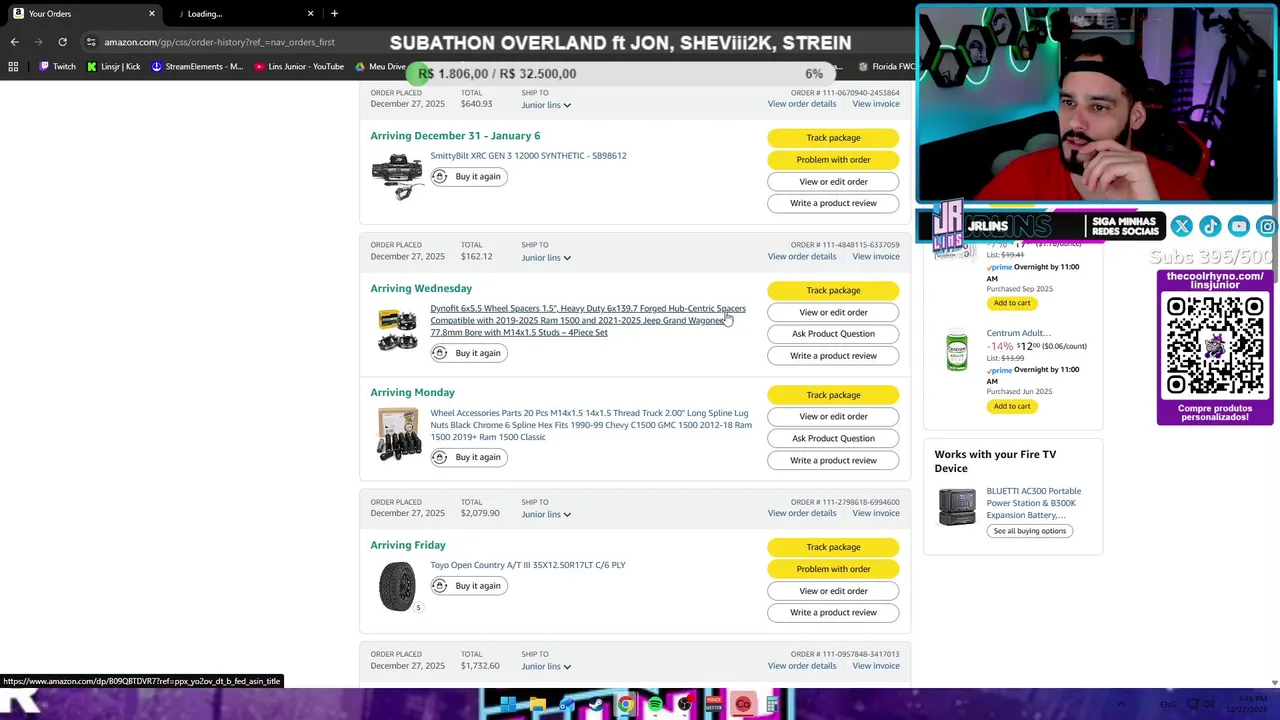
Task: Add Centrum Adult to cart
Action: (1012, 406)
